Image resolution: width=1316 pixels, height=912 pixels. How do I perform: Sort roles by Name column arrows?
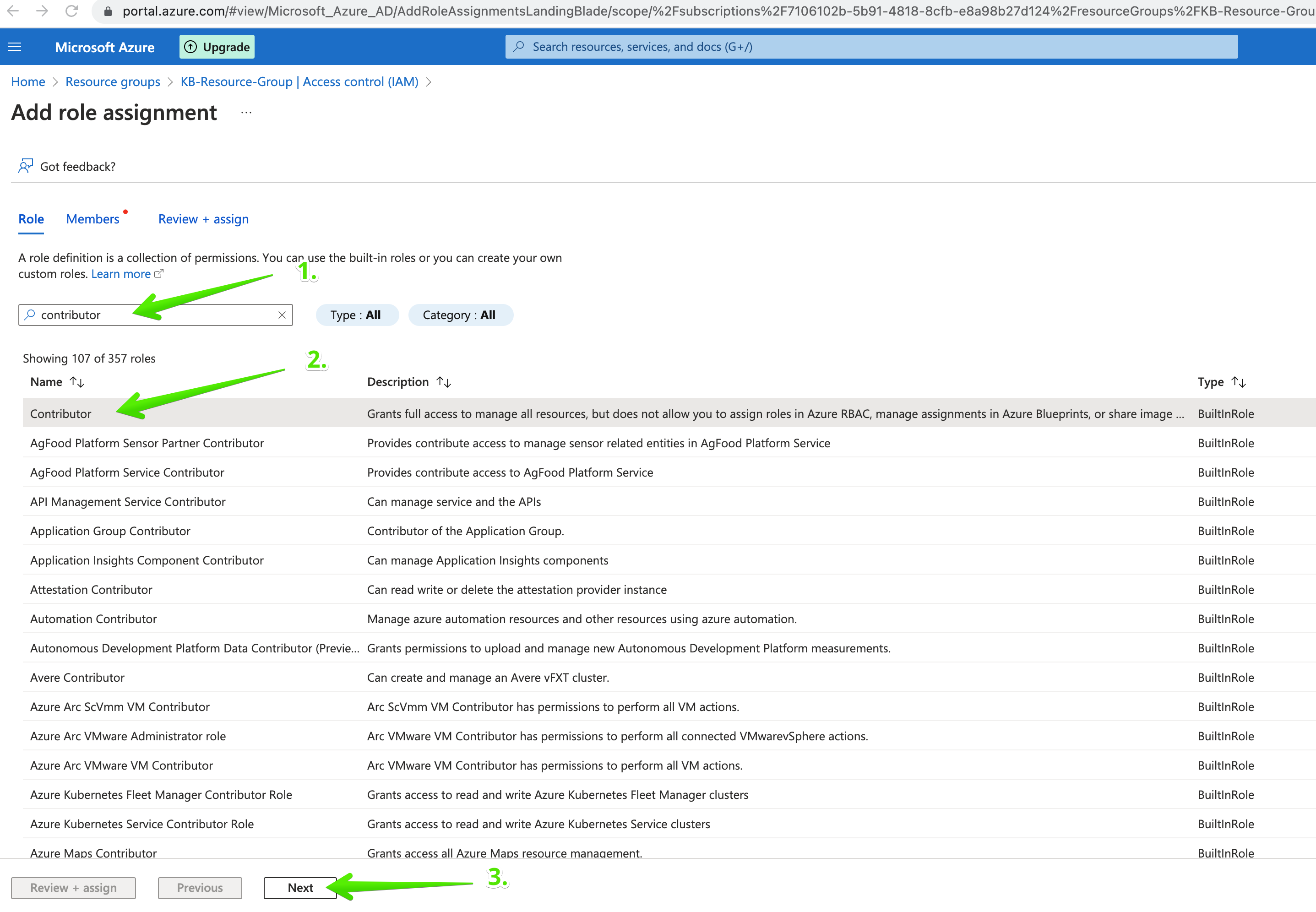click(x=77, y=382)
